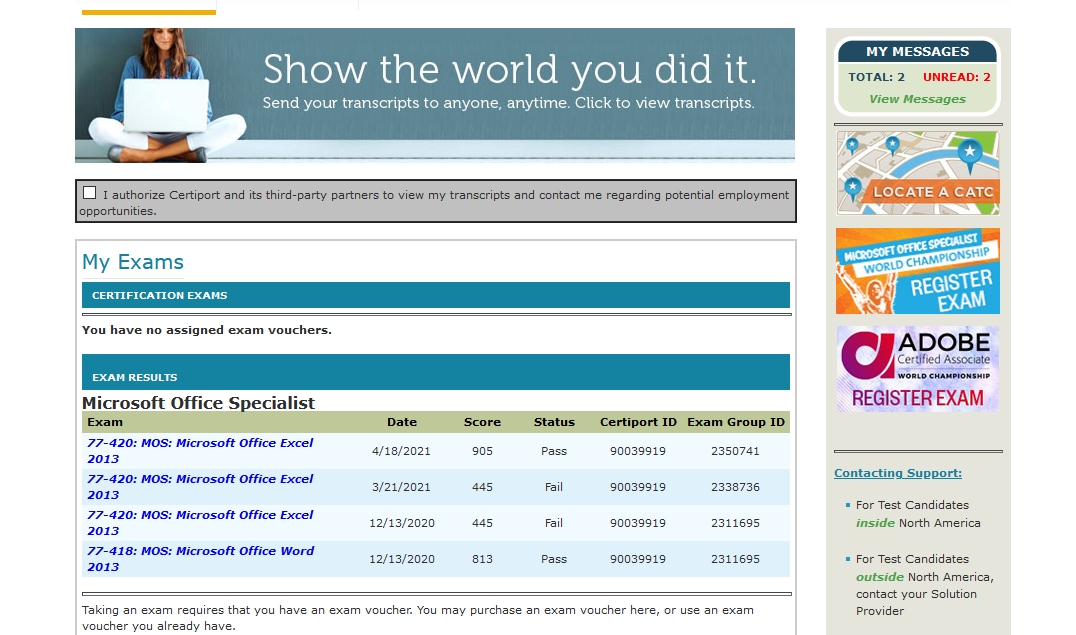Select the Status column header
The height and width of the screenshot is (635, 1076).
click(554, 422)
